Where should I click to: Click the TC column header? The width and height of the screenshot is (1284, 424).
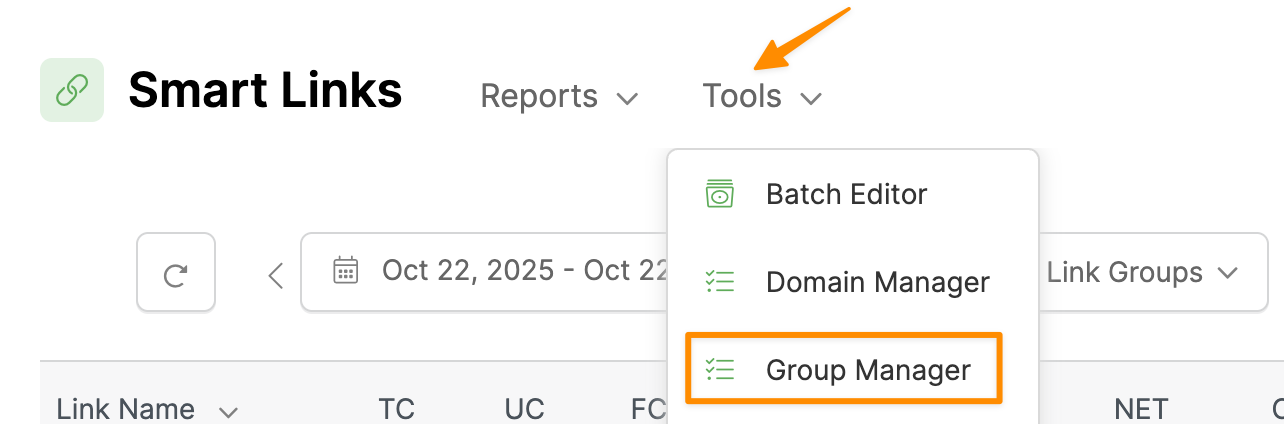point(396,408)
